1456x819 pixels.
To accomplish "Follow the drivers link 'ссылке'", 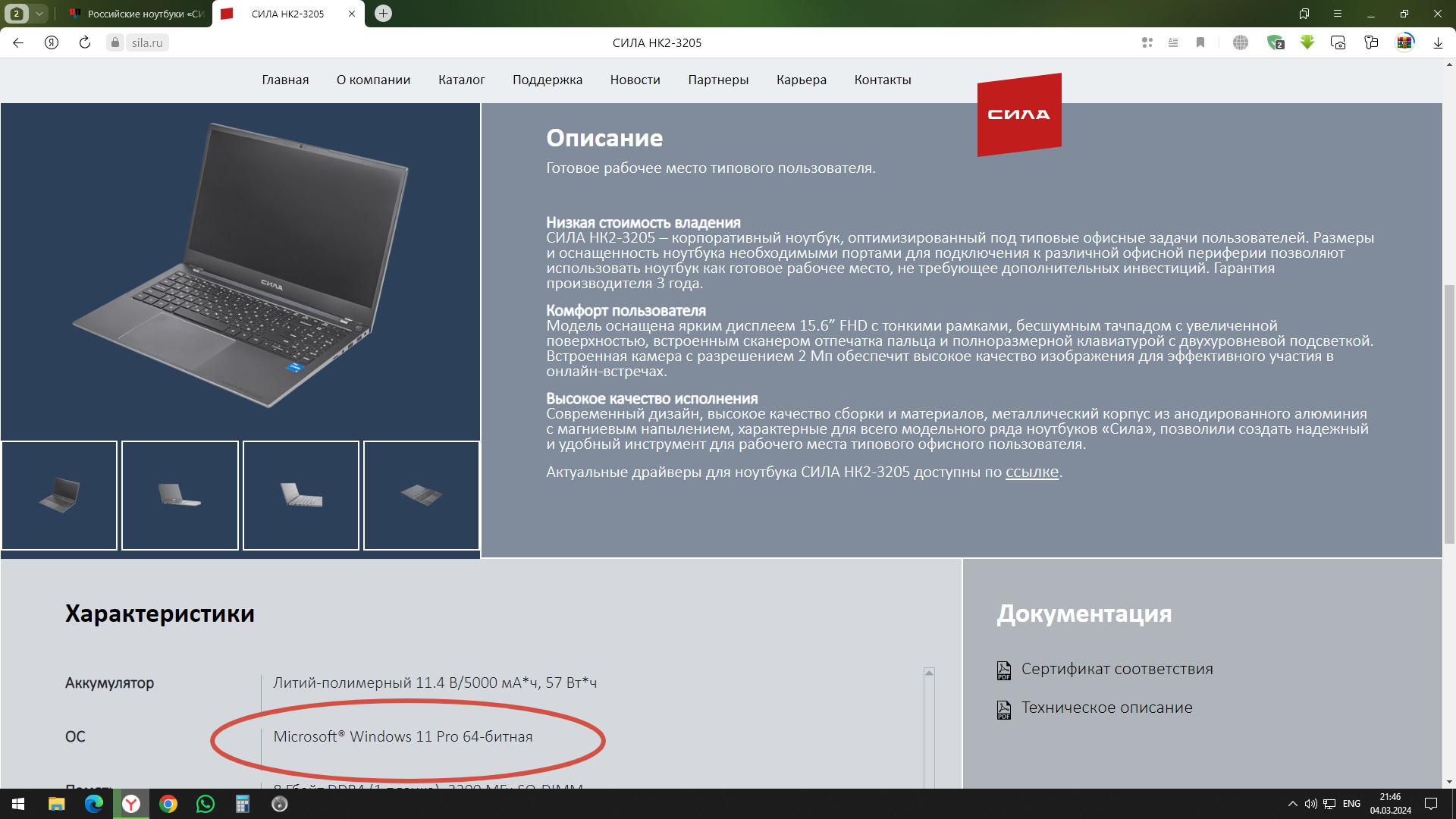I will 1031,472.
